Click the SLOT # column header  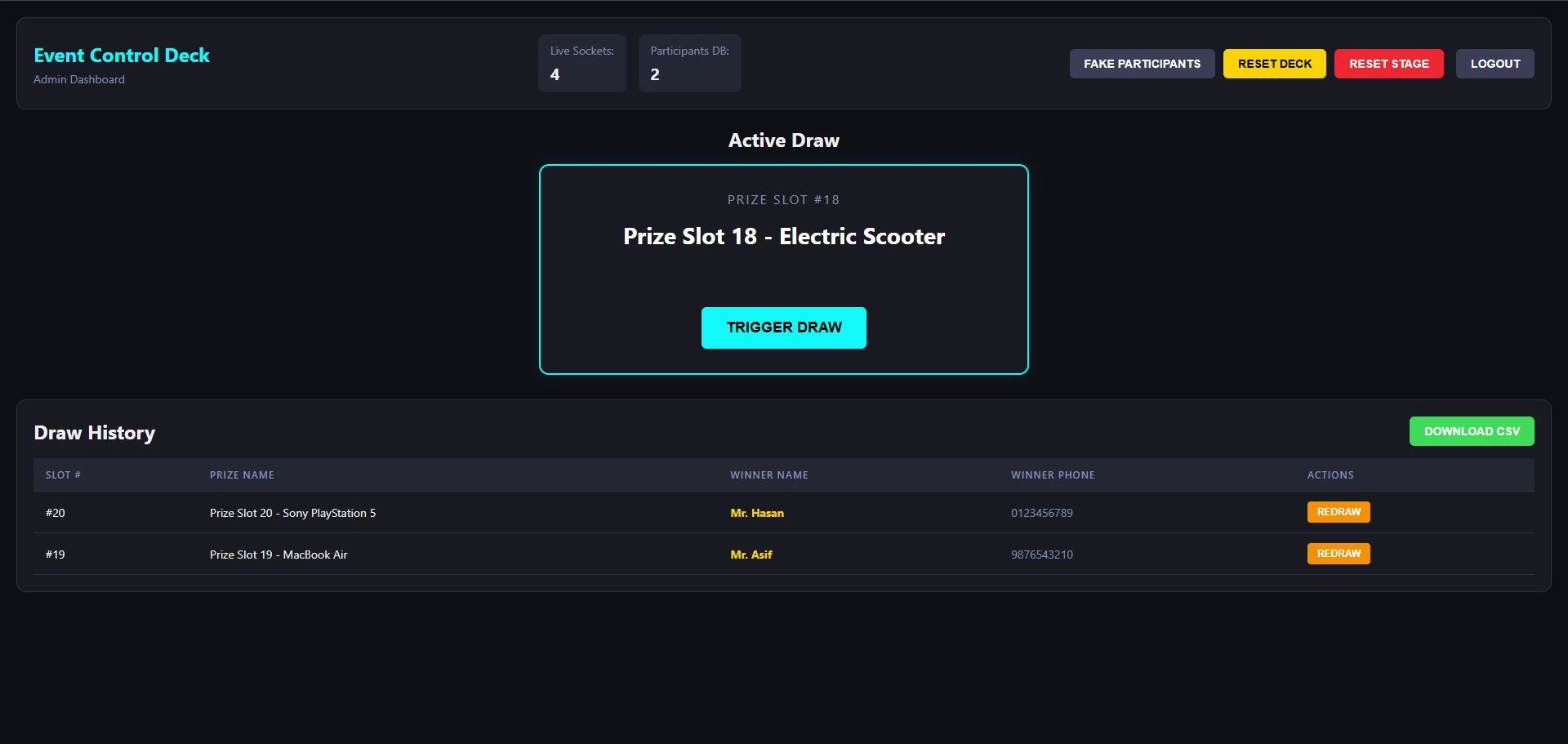coord(63,475)
